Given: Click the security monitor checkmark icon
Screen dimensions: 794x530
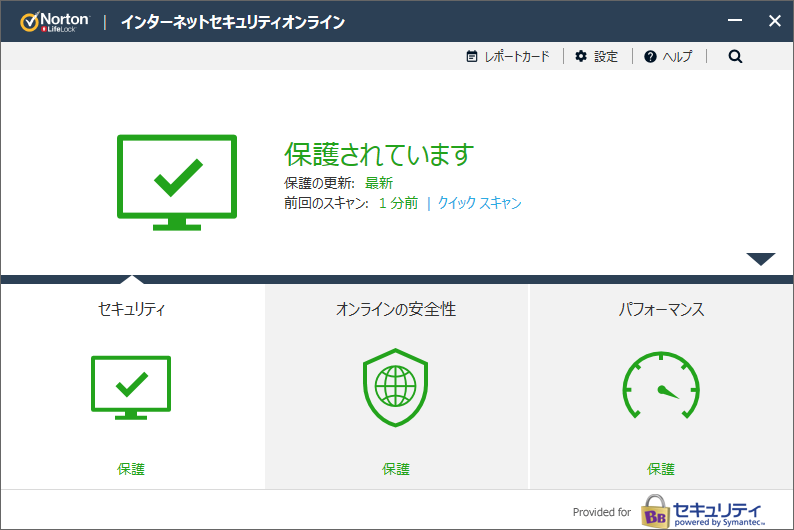Looking at the screenshot, I should 131,388.
